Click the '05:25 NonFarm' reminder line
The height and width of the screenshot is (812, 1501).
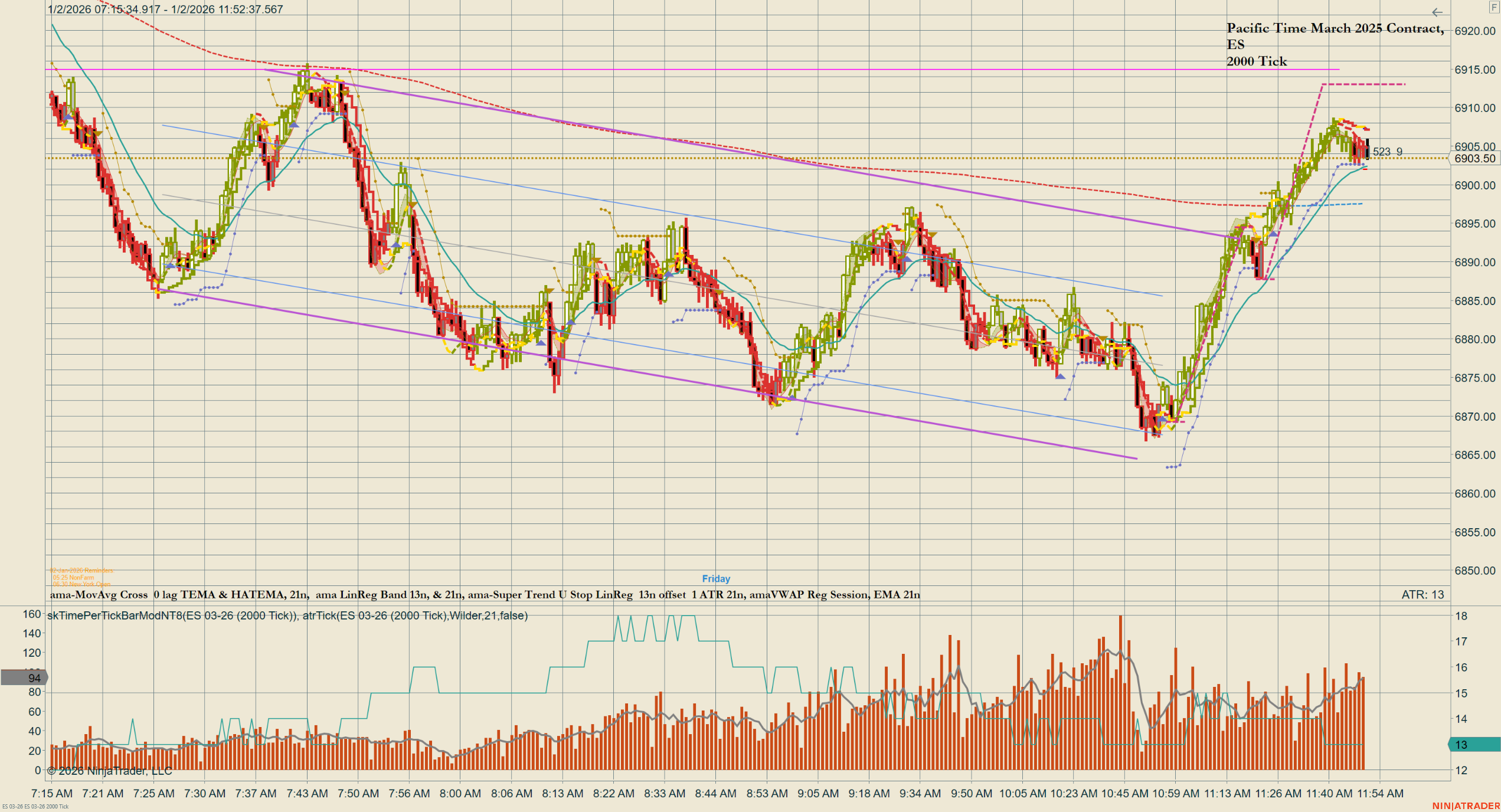[73, 578]
